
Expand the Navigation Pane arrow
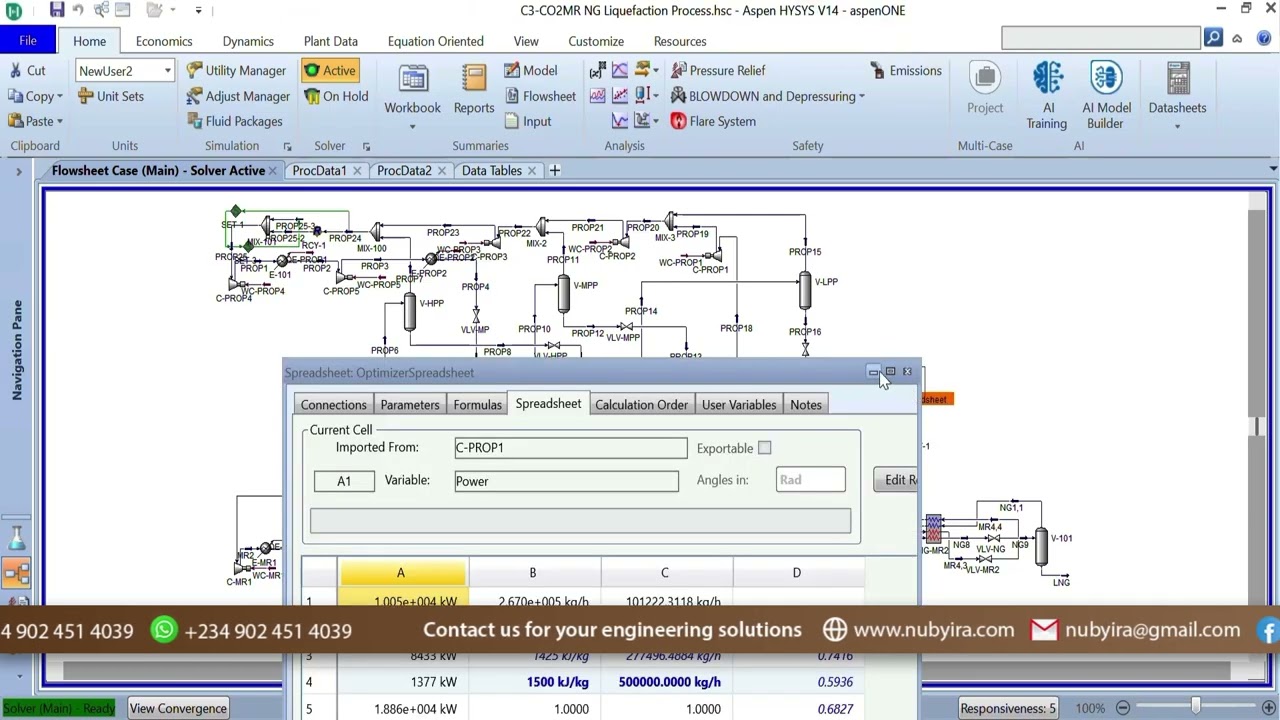click(x=18, y=172)
